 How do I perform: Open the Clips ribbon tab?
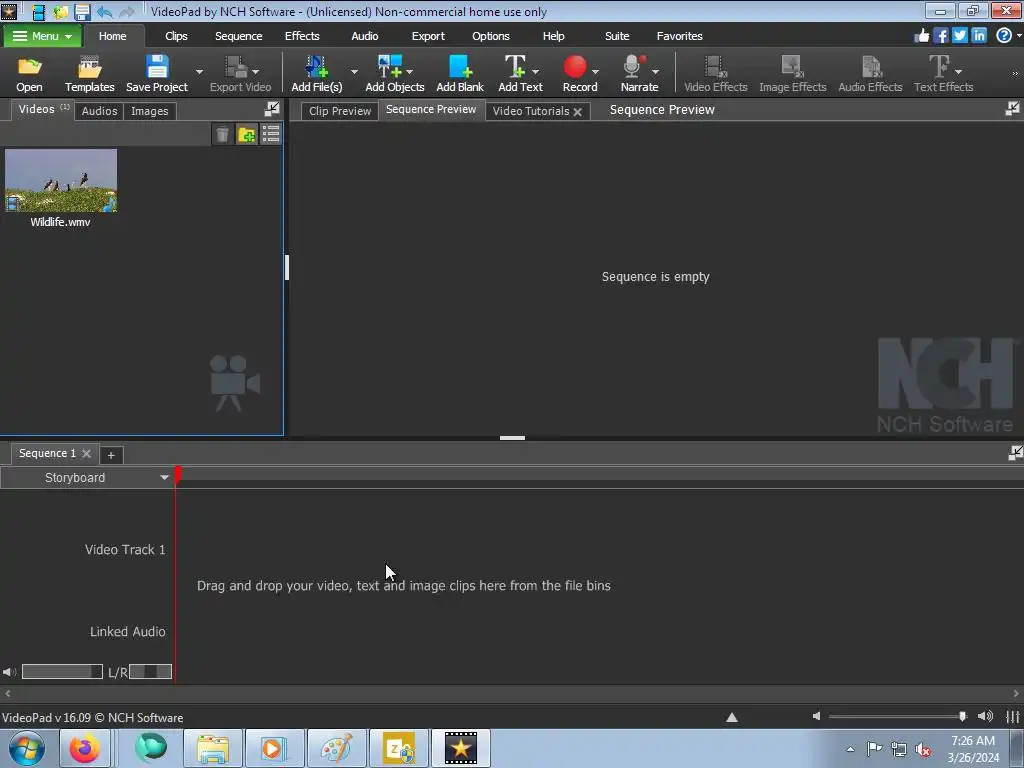pyautogui.click(x=176, y=36)
